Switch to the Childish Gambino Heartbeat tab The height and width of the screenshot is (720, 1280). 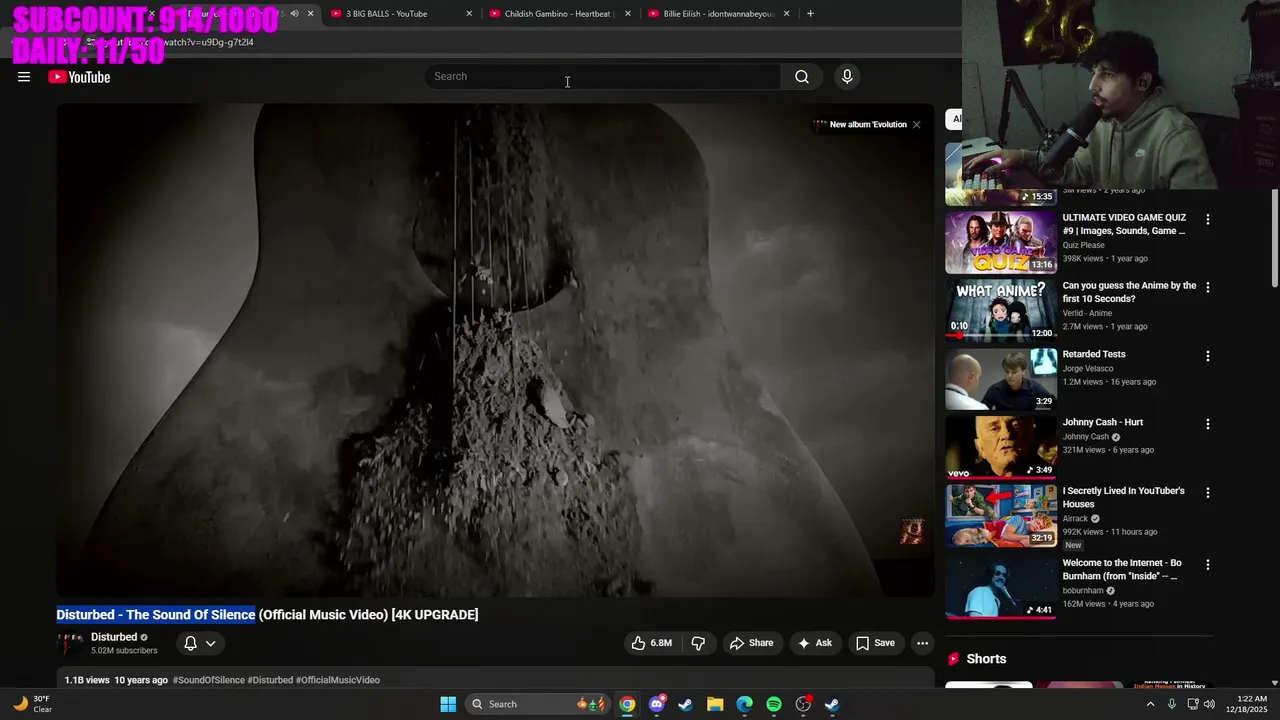point(553,14)
